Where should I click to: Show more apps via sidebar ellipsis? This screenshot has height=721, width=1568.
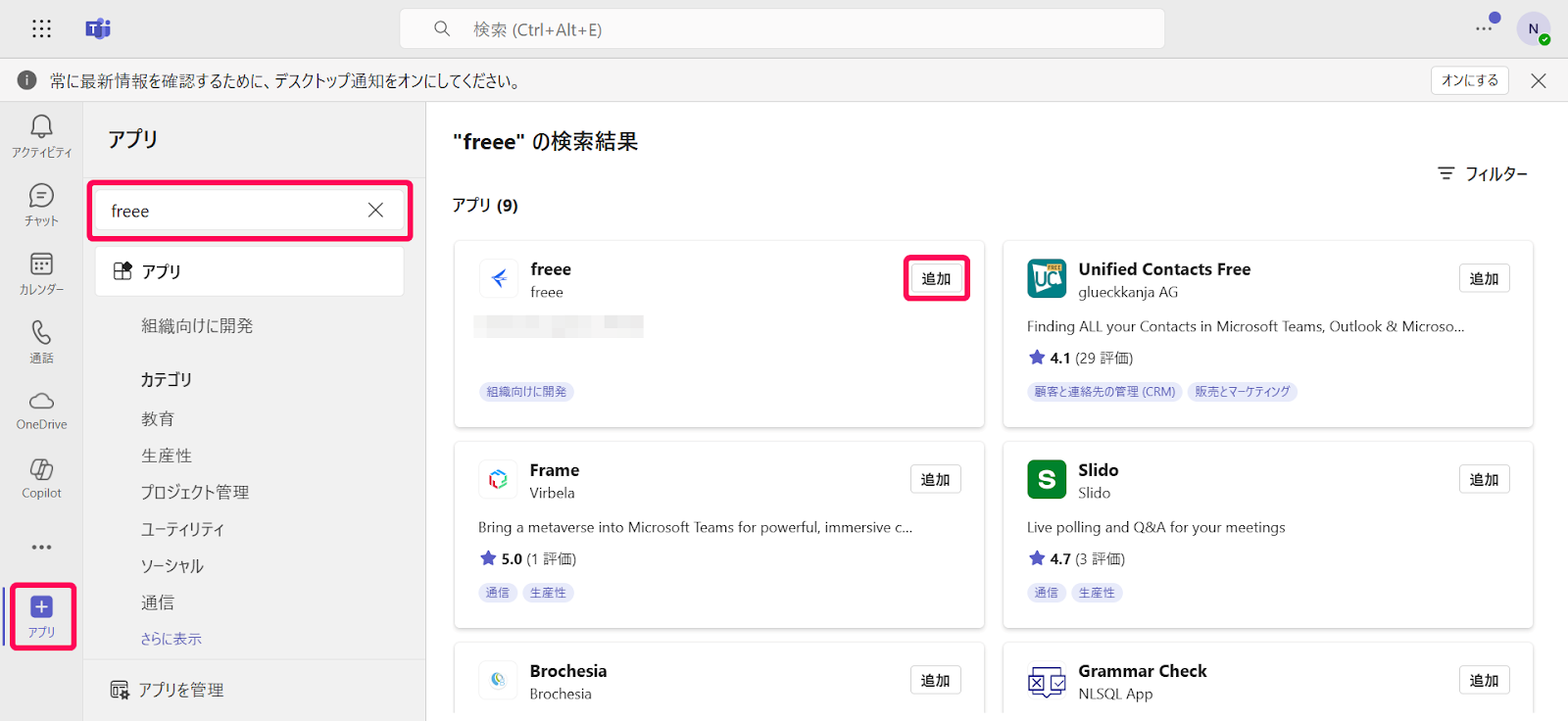tap(41, 547)
